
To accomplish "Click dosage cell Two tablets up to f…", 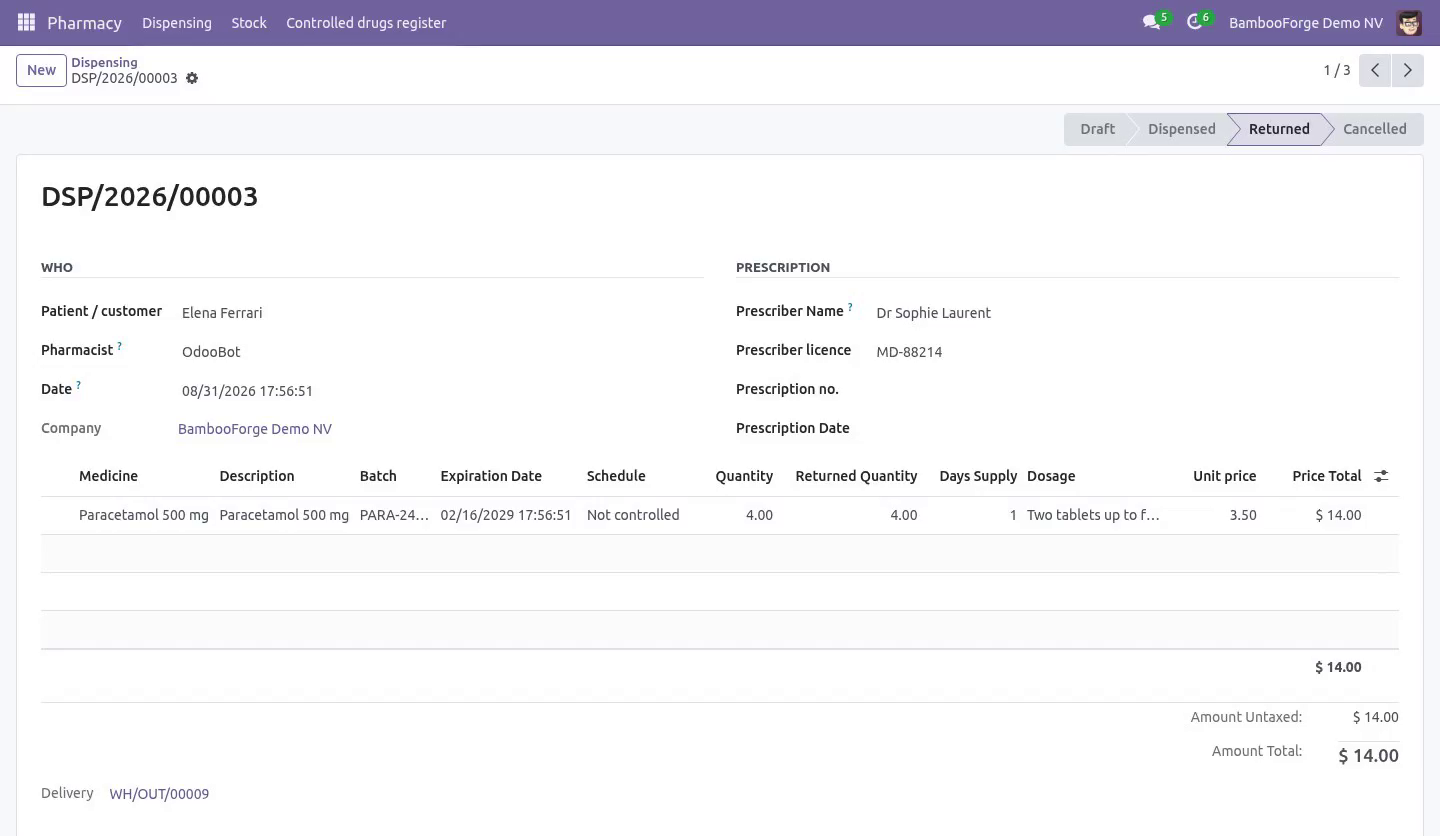I will 1093,515.
